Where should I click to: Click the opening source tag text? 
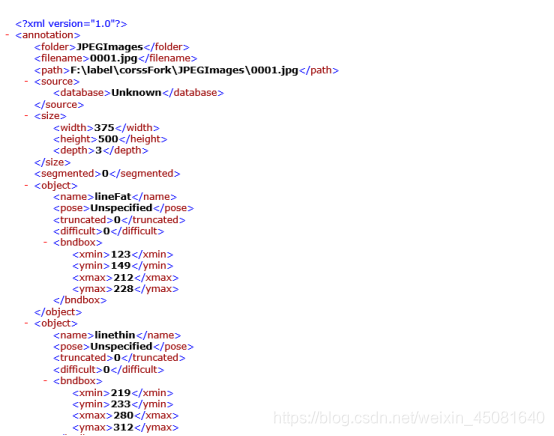57,81
